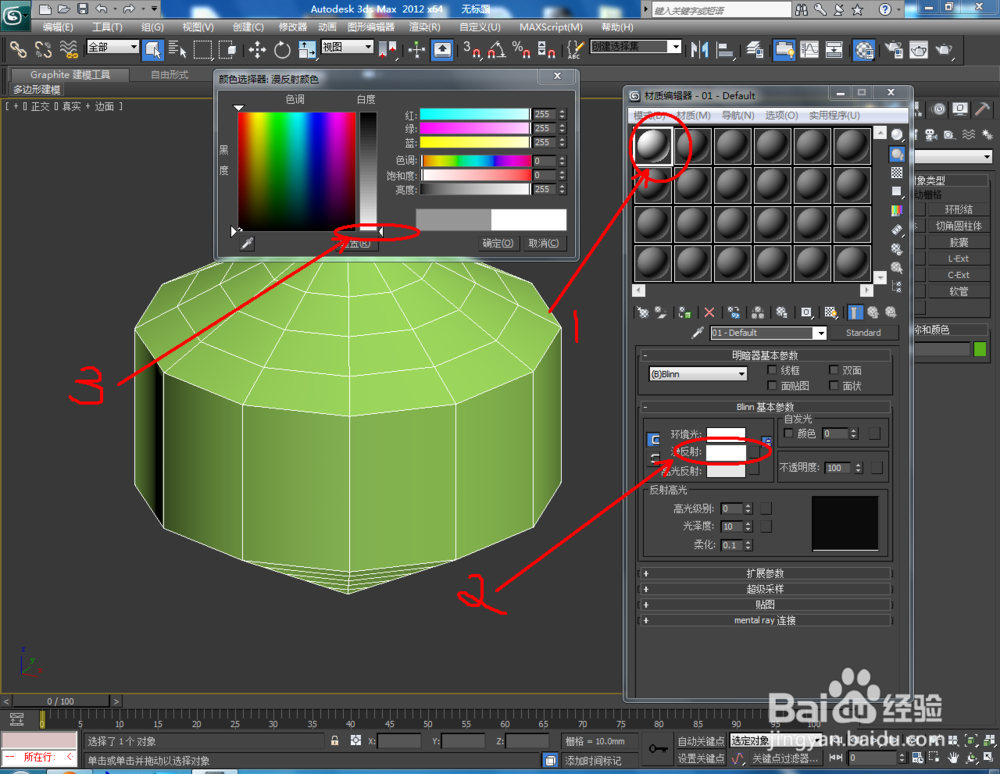1000x774 pixels.
Task: Open the 编辑(E) menu
Action: (x=57, y=27)
